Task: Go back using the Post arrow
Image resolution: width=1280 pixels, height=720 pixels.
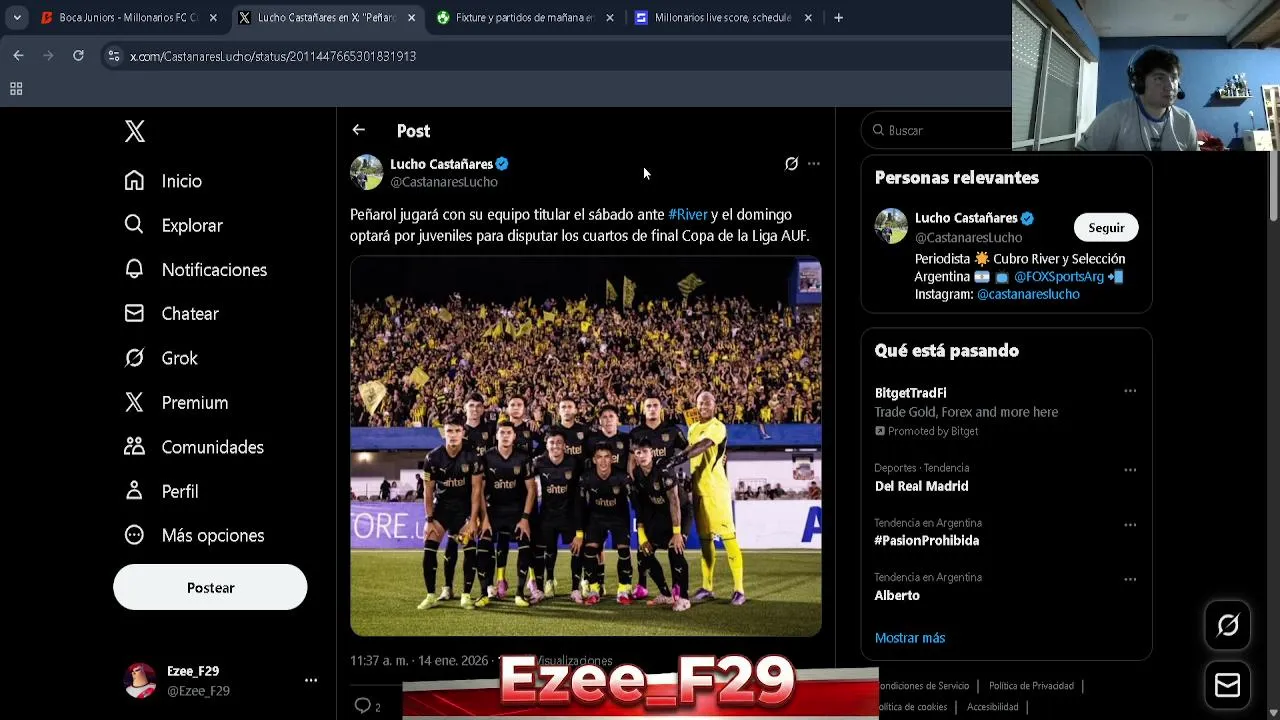Action: pos(358,130)
